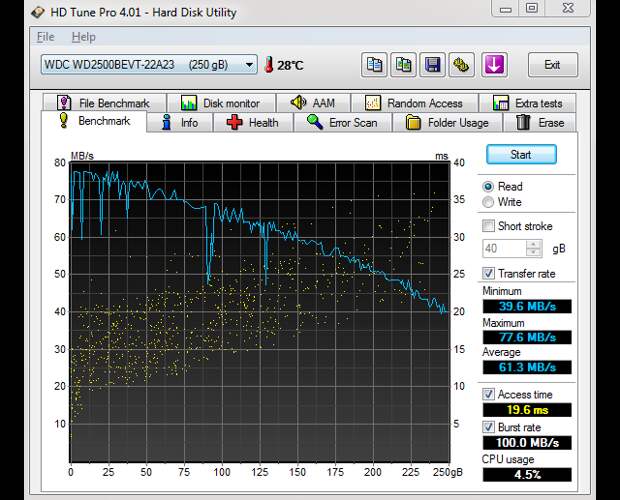The height and width of the screenshot is (500, 620).
Task: Click the HD Tune Pro title bar icon
Action: point(38,12)
